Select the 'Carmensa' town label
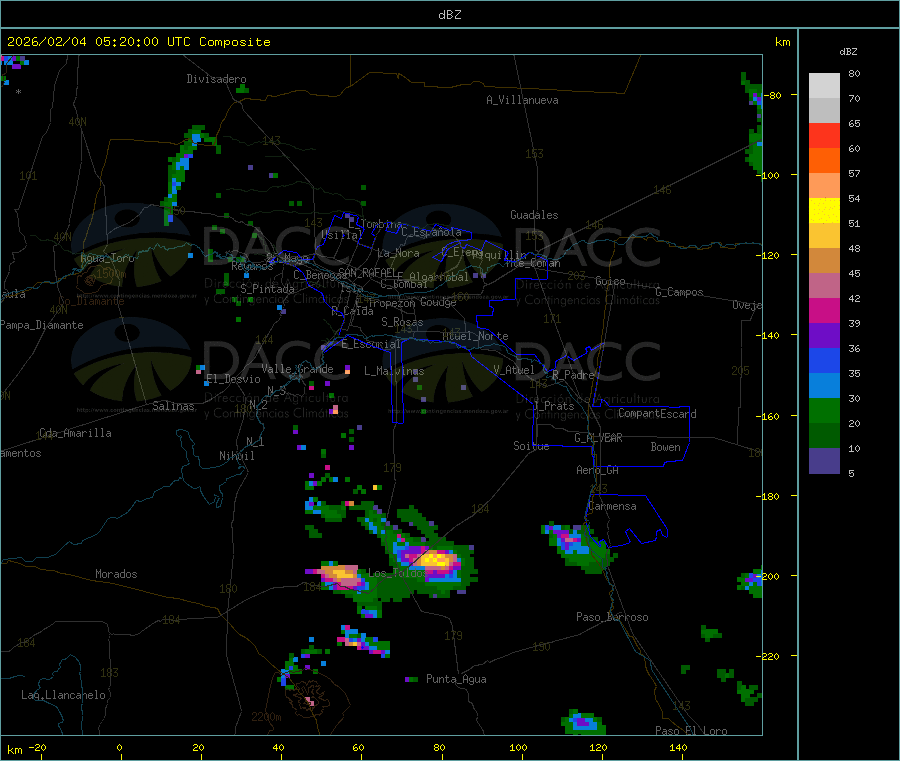Viewport: 900px width, 761px height. tap(612, 506)
